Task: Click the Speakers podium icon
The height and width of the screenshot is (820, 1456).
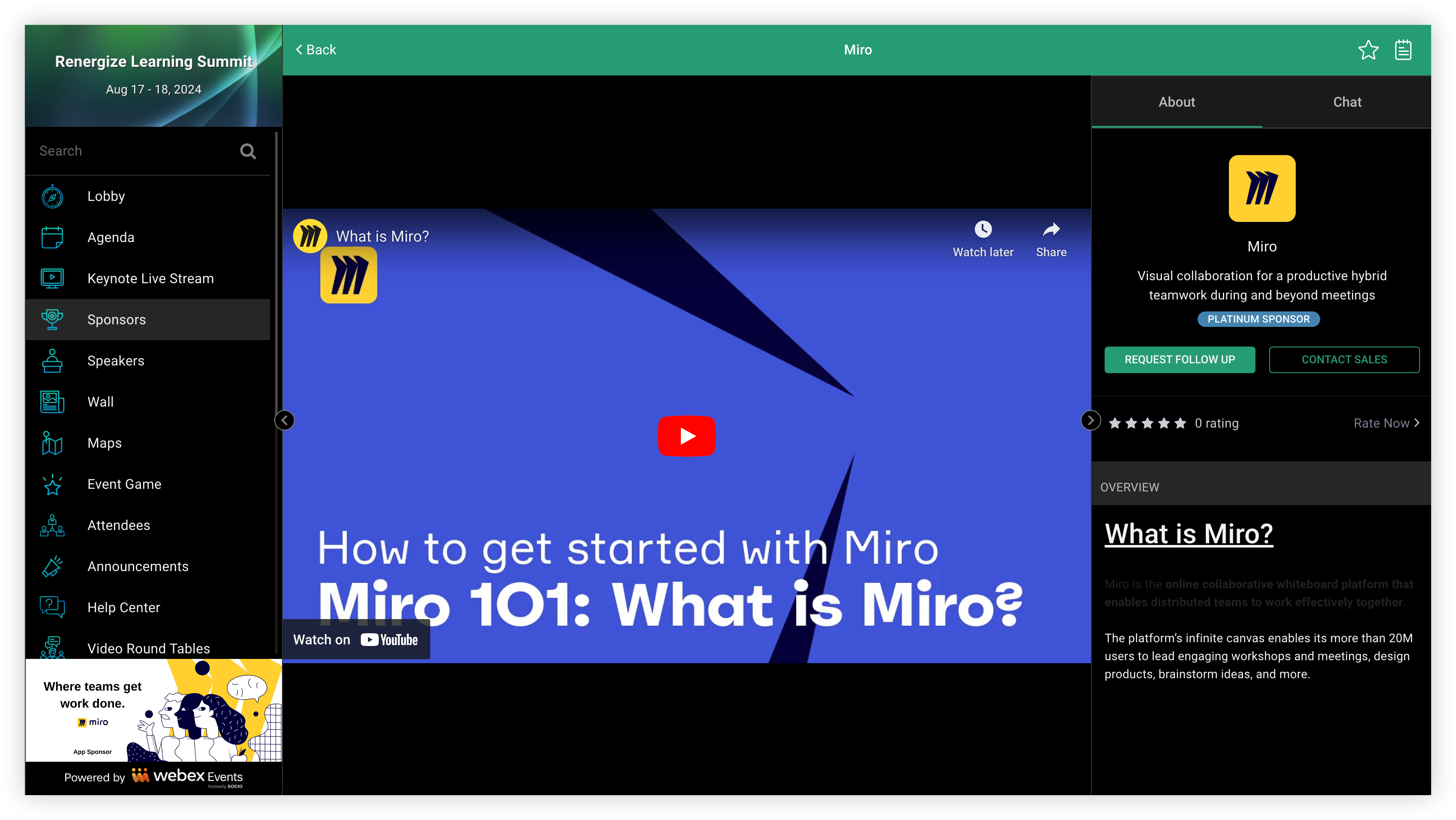Action: point(52,361)
